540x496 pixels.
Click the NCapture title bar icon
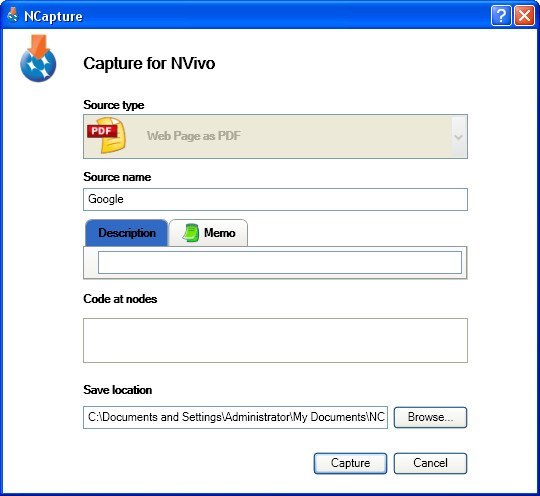12,15
